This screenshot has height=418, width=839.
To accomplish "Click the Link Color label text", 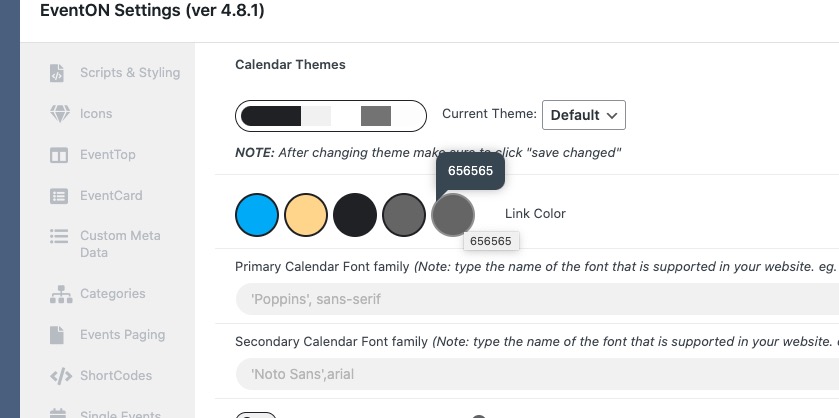I will pyautogui.click(x=535, y=214).
